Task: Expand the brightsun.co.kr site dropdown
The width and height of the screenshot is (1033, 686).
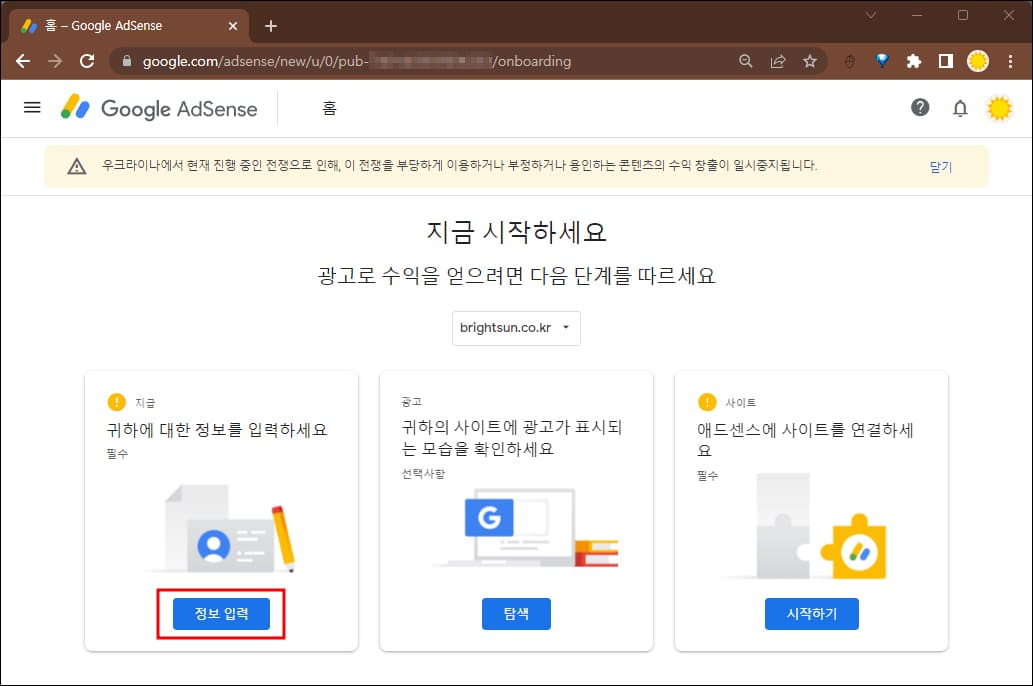Action: pyautogui.click(x=516, y=328)
